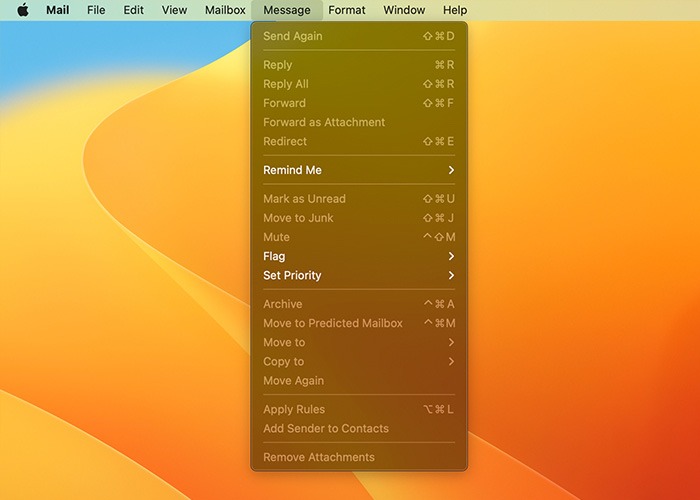
Task: Expand the Remind Me submenu
Action: (359, 170)
